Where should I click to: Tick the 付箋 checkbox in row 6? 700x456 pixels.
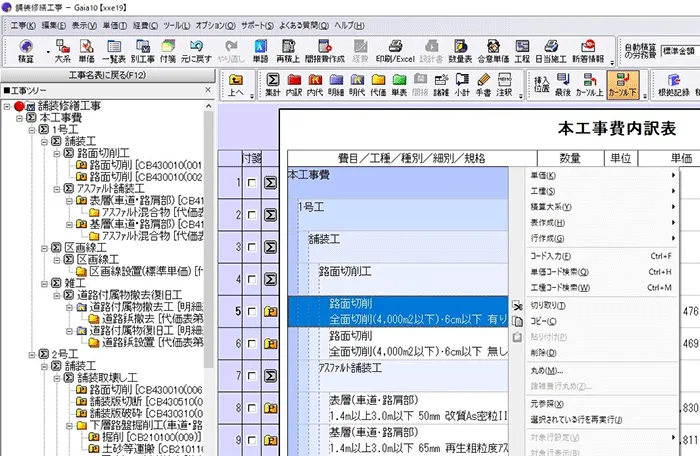tap(252, 343)
